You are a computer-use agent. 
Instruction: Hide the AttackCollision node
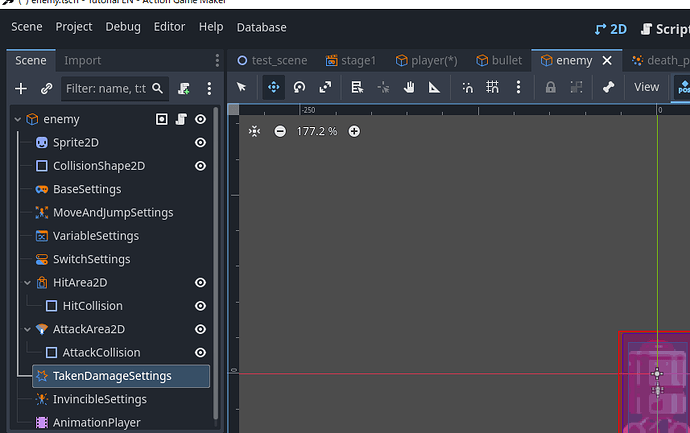coord(201,352)
